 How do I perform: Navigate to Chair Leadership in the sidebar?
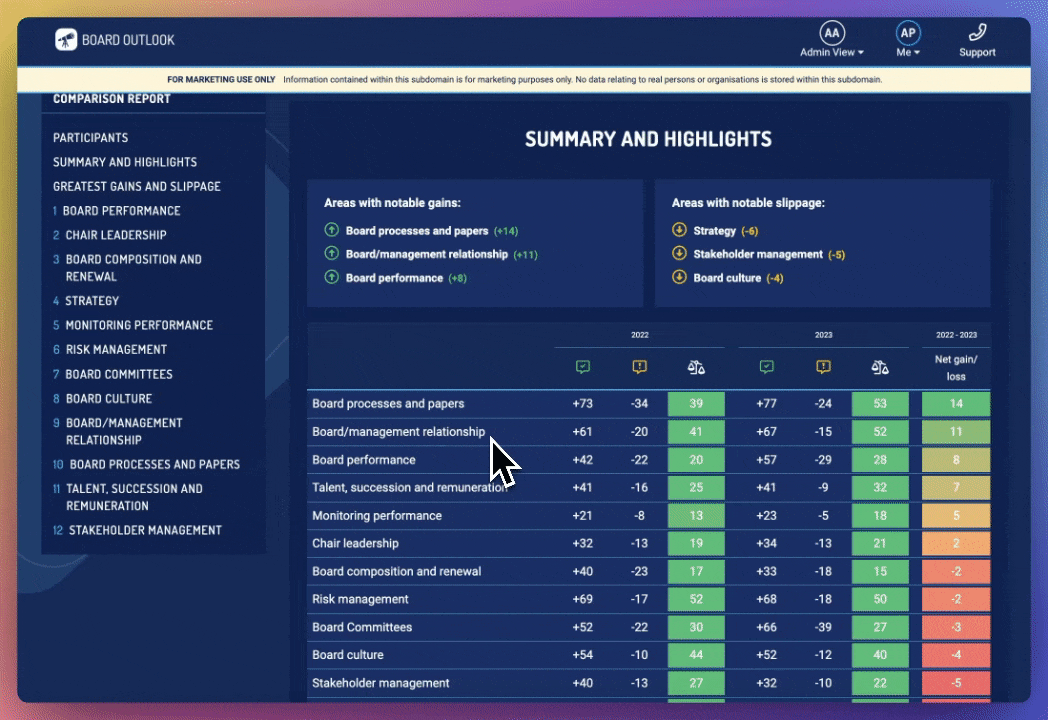coord(116,235)
